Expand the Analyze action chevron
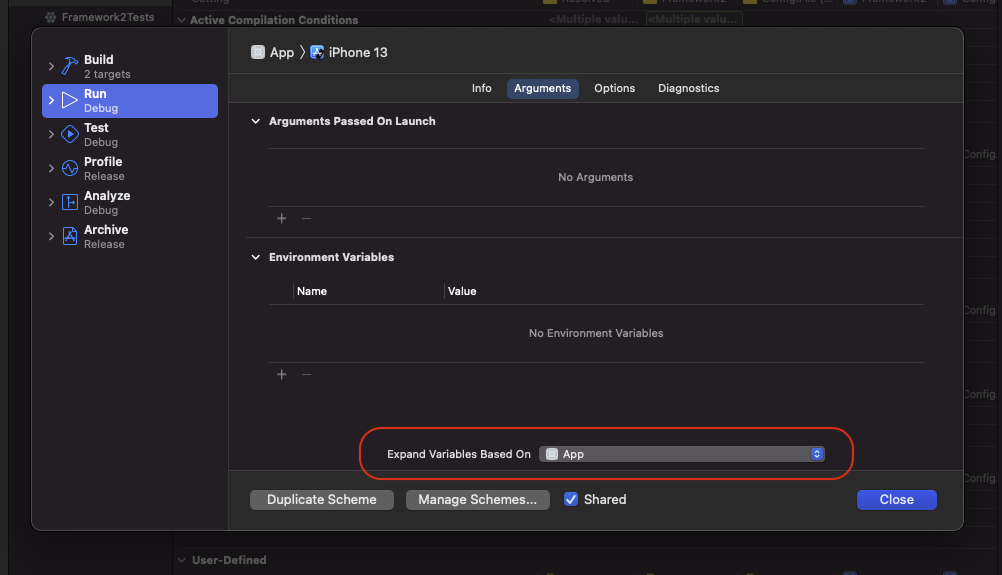 click(x=51, y=202)
